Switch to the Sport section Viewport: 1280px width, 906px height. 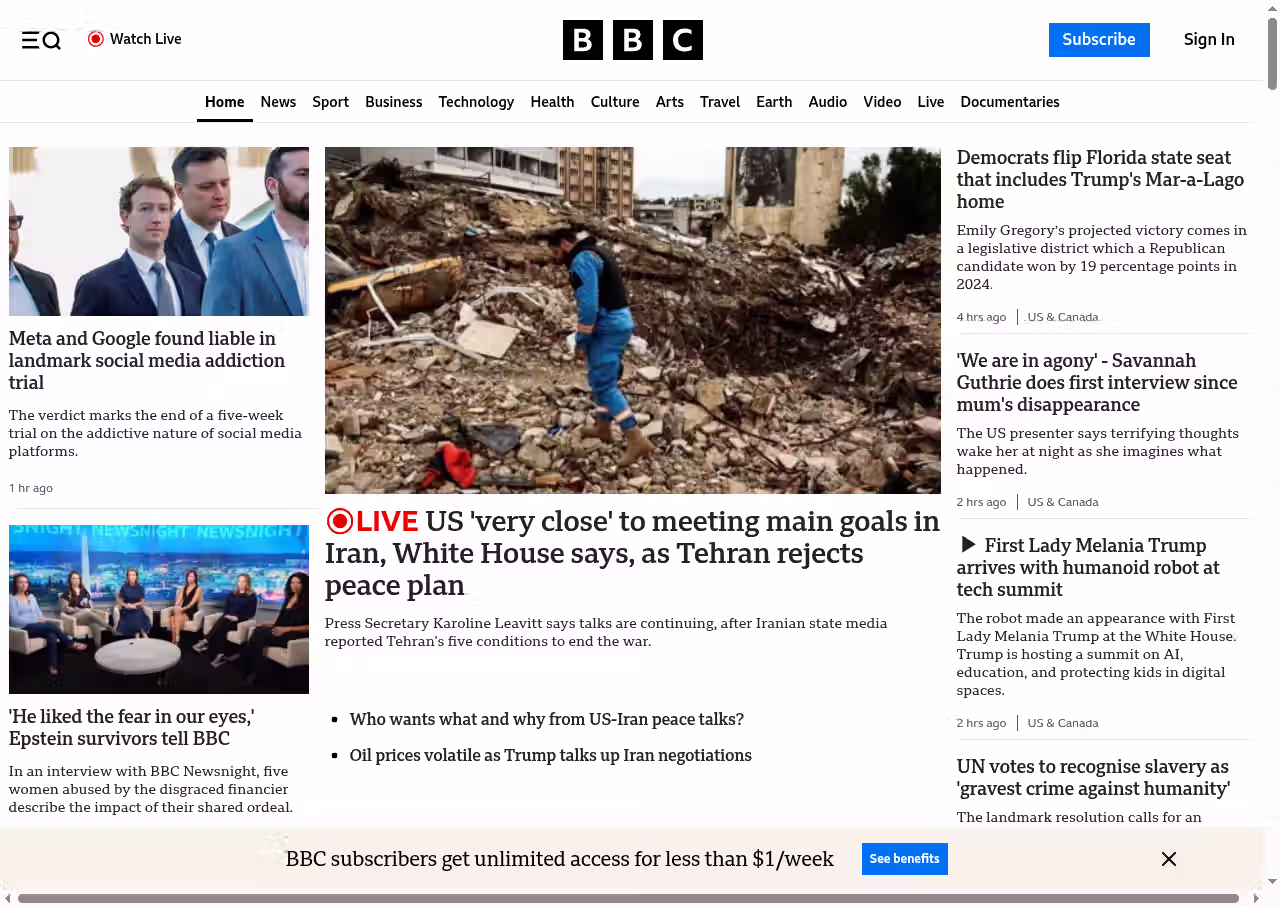pyautogui.click(x=330, y=102)
